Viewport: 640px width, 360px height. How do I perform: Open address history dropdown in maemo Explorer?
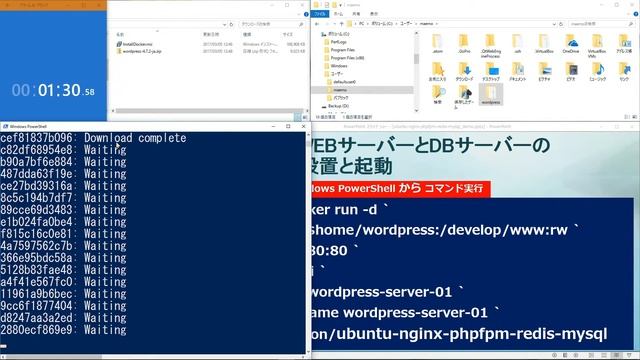click(554, 24)
